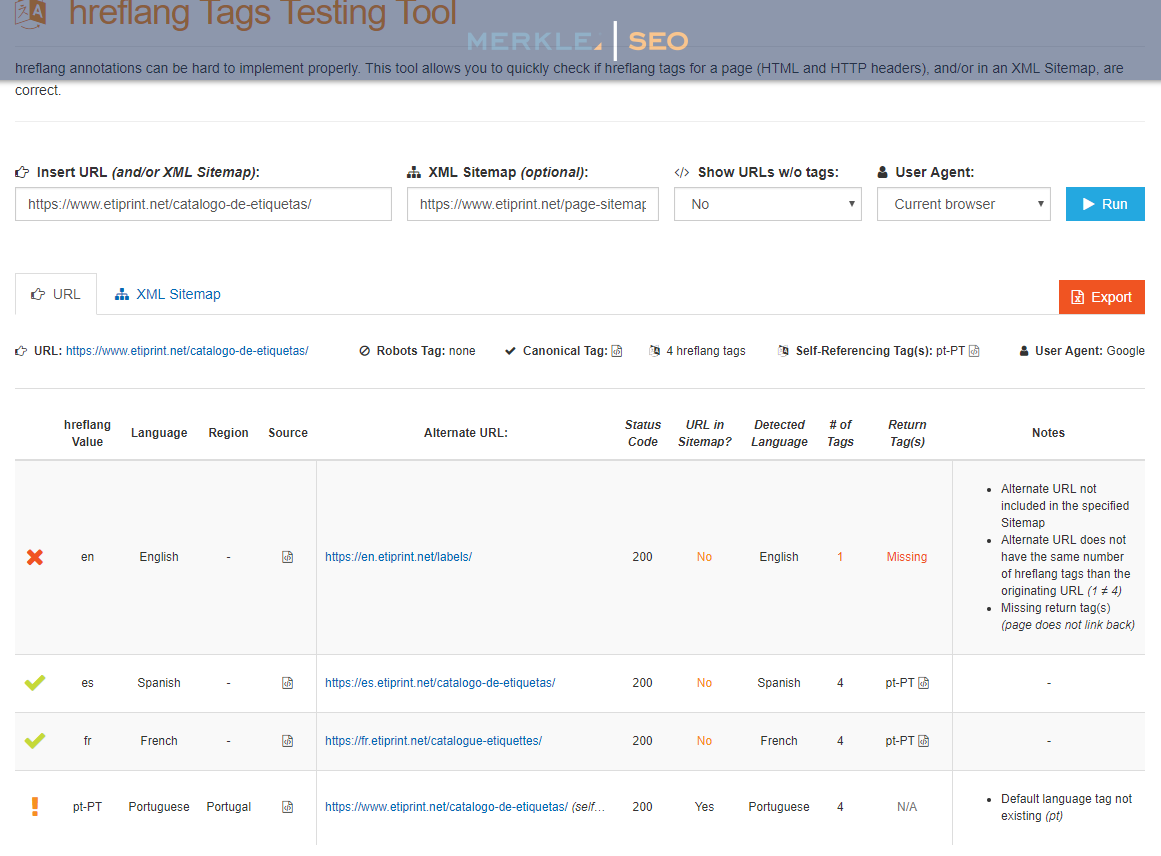Click the source code icon in the pt-PT row
The height and width of the screenshot is (856, 1161).
288,807
